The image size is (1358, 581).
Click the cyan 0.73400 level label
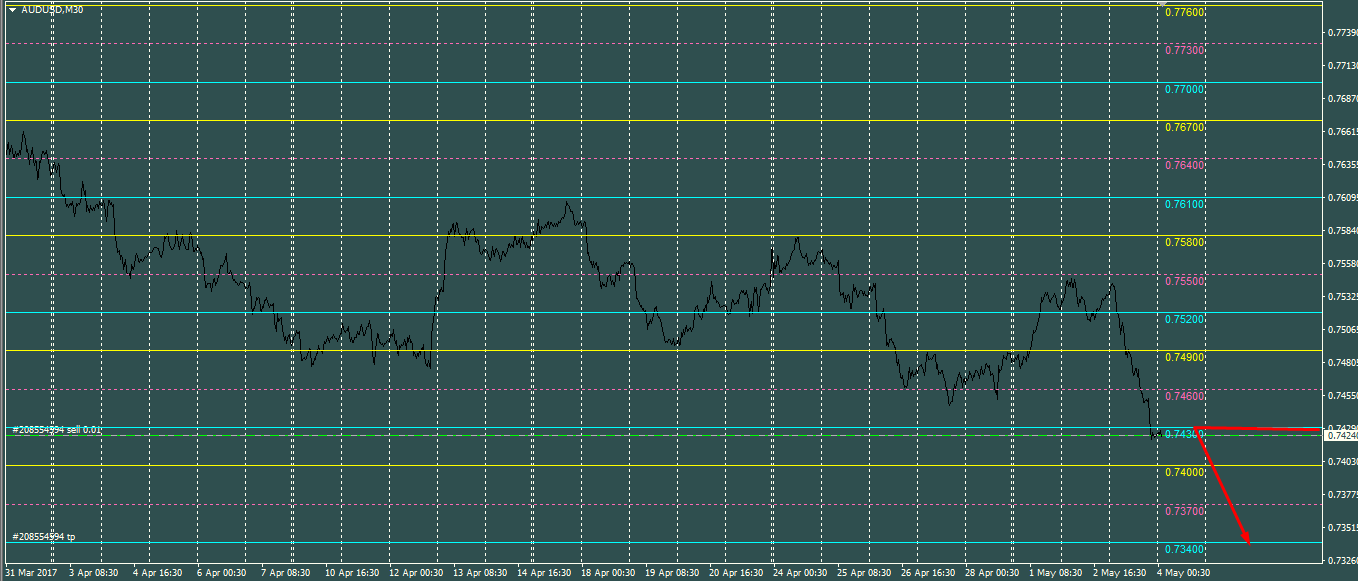point(1185,549)
